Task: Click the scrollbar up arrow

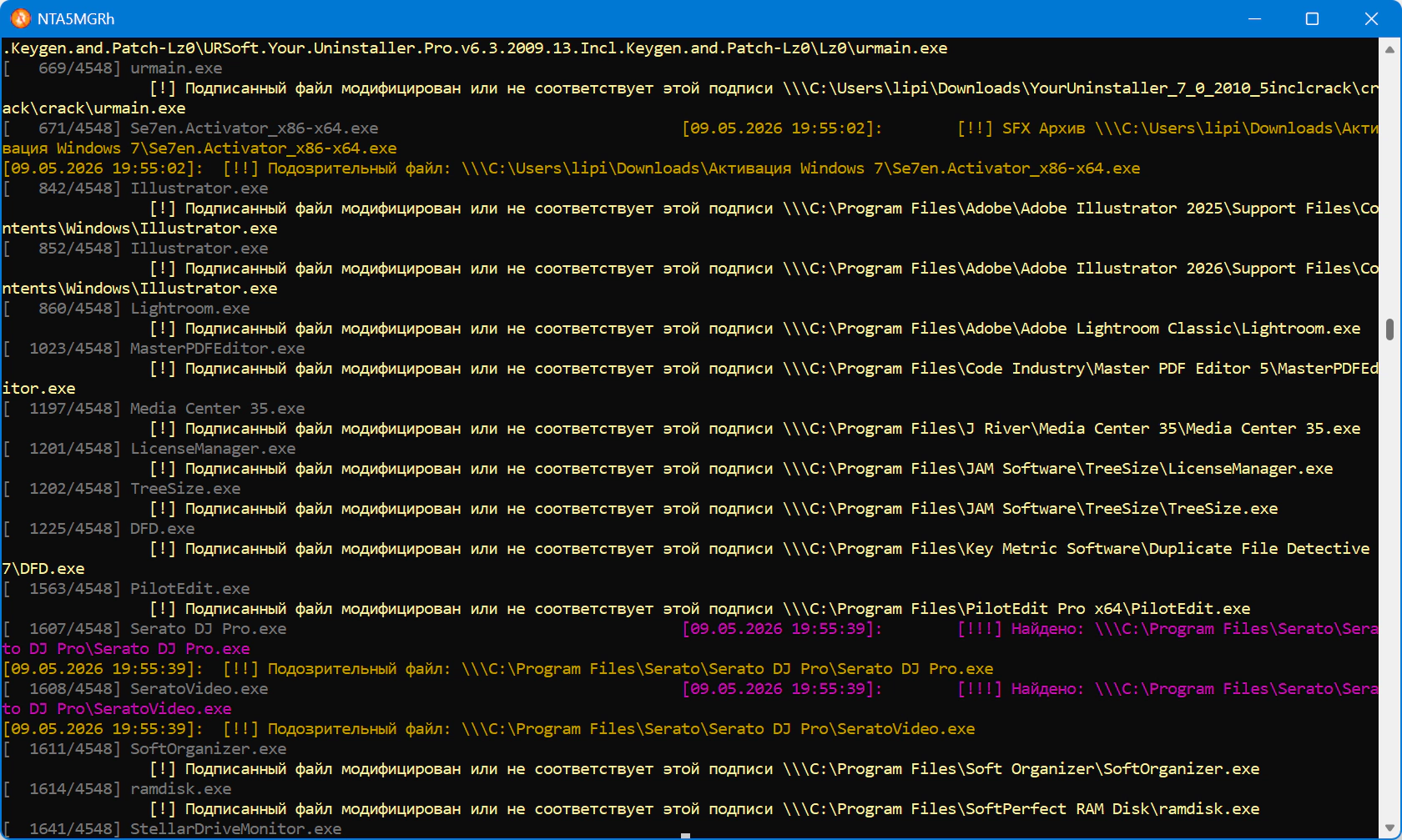Action: coord(1389,49)
